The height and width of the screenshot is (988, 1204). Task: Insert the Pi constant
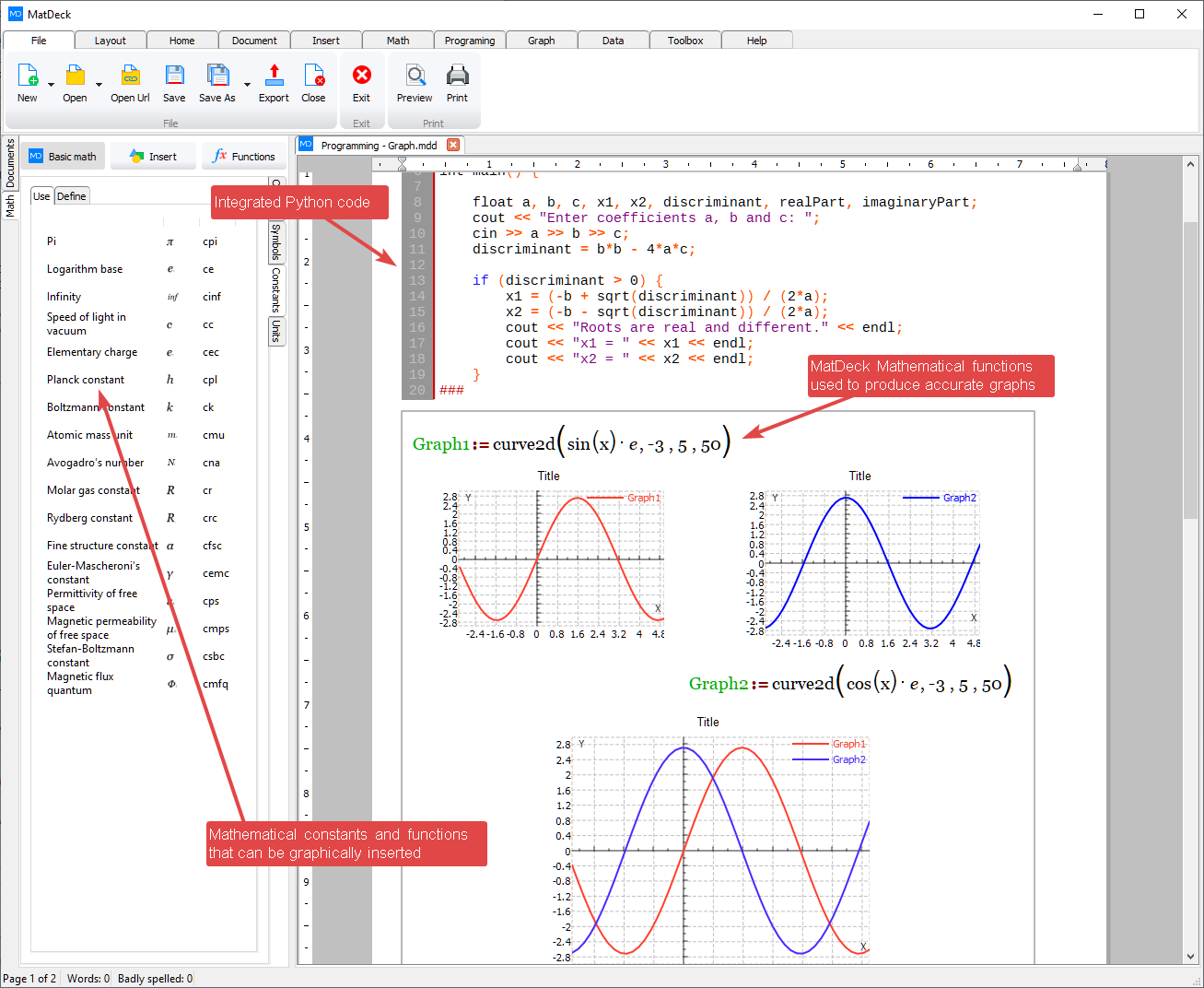133,241
